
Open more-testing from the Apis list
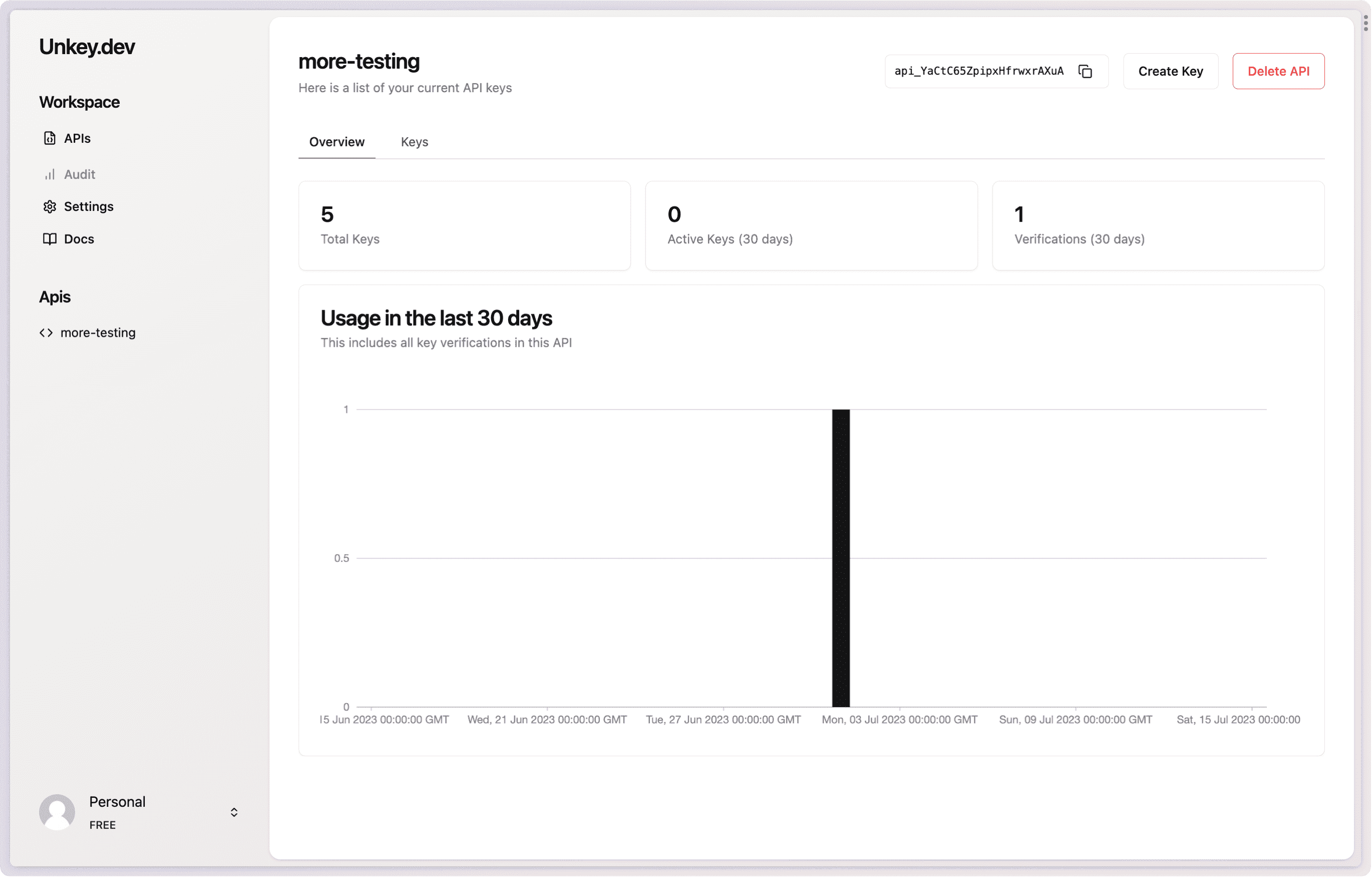[x=98, y=332]
